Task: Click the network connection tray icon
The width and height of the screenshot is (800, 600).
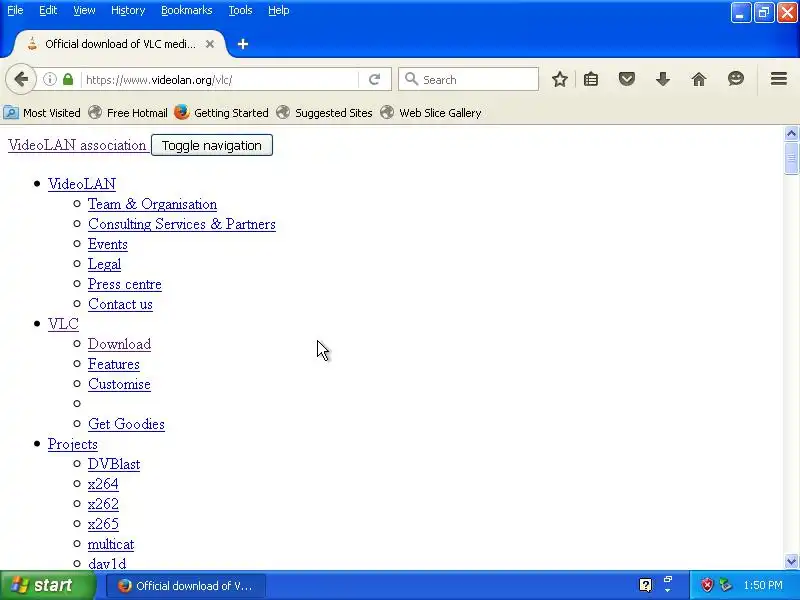Action: [725, 585]
